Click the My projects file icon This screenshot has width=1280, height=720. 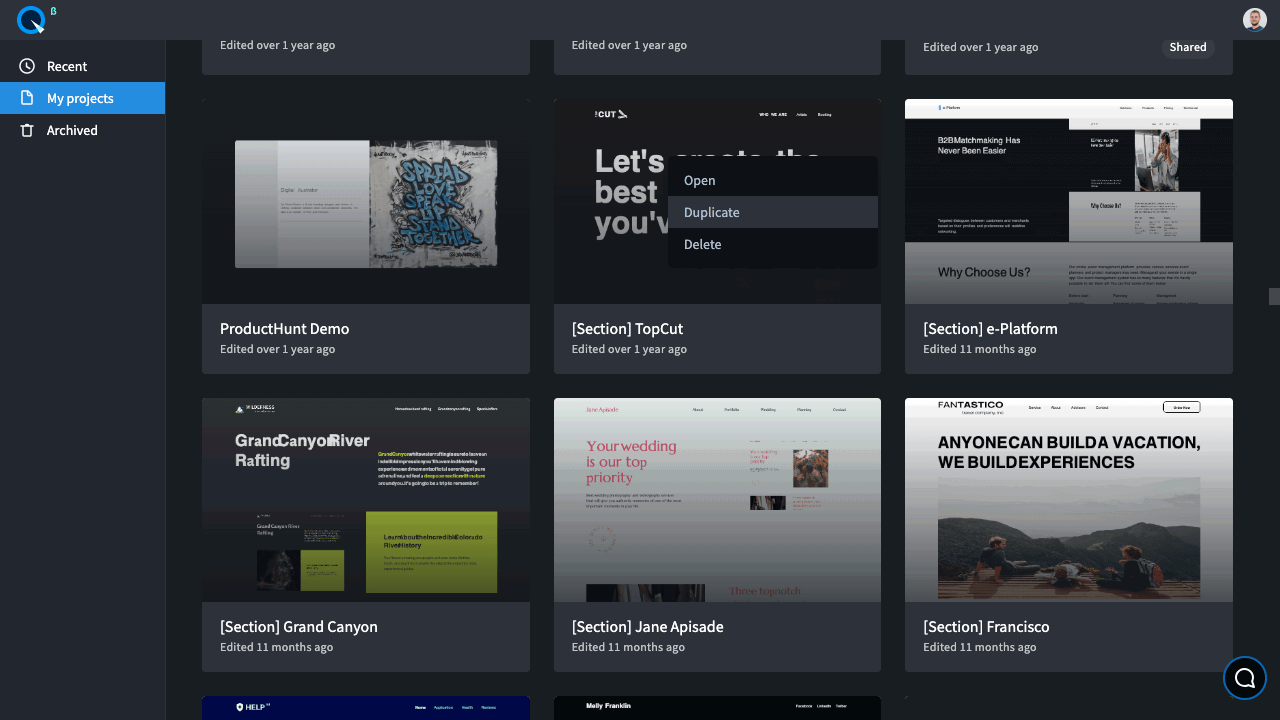(x=27, y=98)
